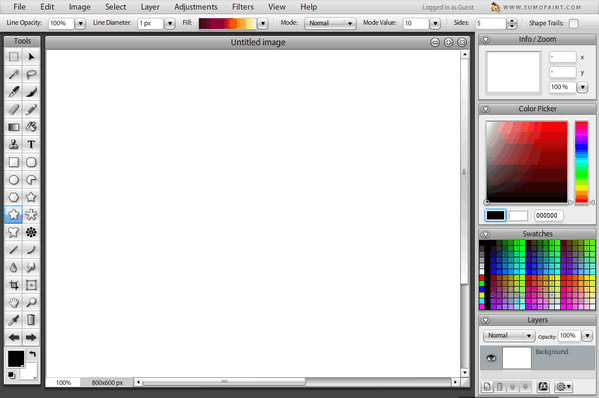Viewport: 599px width, 398px height.
Task: Select the outlined Star tool above the highlighted one
Action: [31, 197]
